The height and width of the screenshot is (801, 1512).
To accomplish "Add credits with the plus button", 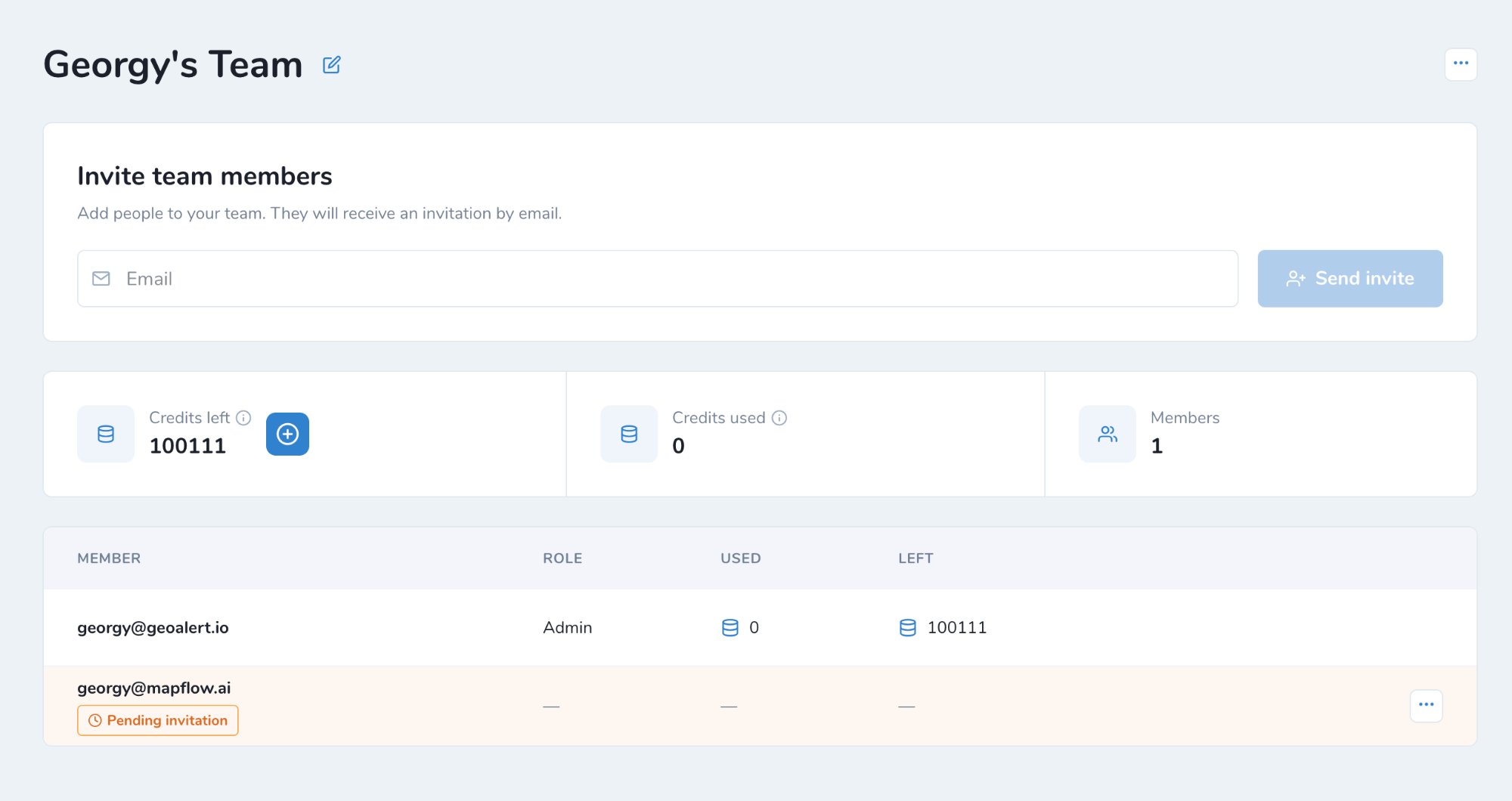I will (x=287, y=434).
